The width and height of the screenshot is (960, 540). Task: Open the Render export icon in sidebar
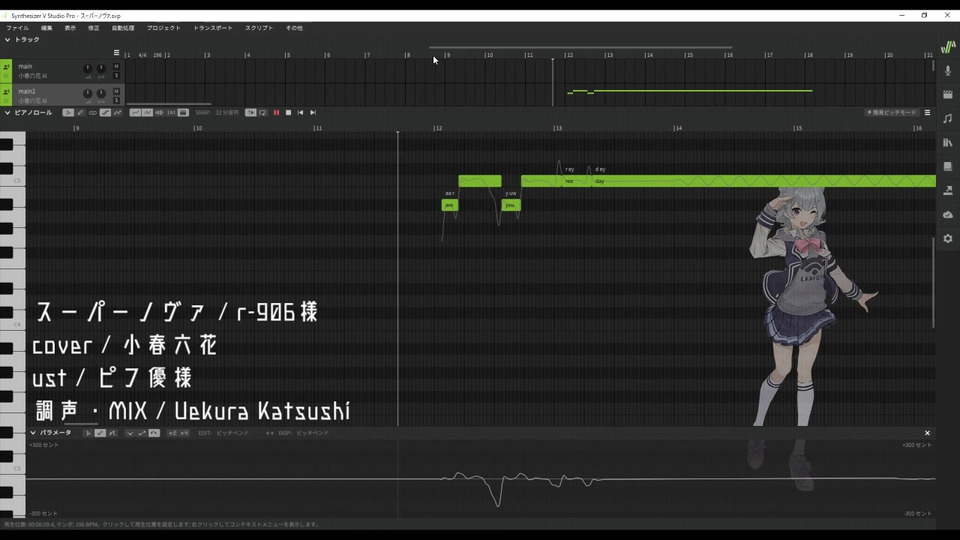(x=948, y=190)
